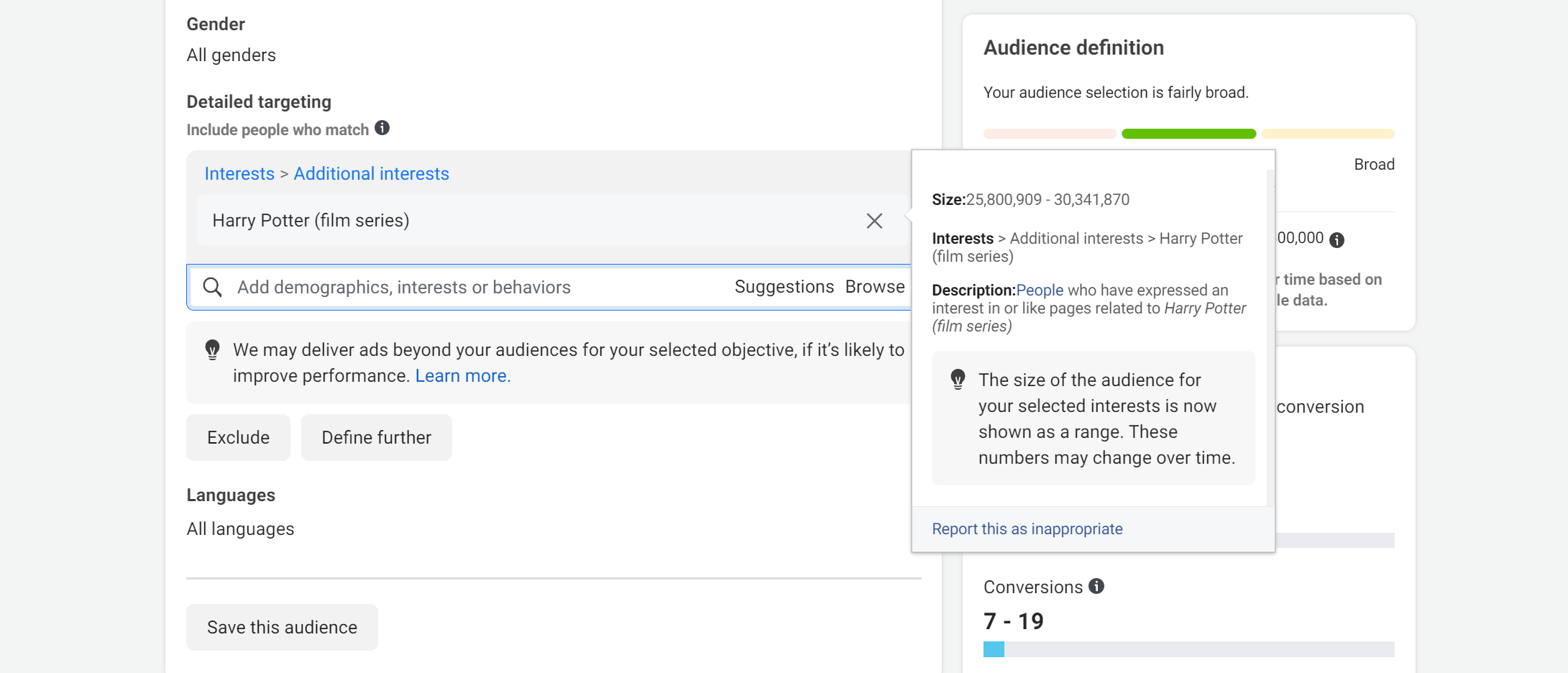Click lightbulb icon in audience size tooltip

pos(958,379)
